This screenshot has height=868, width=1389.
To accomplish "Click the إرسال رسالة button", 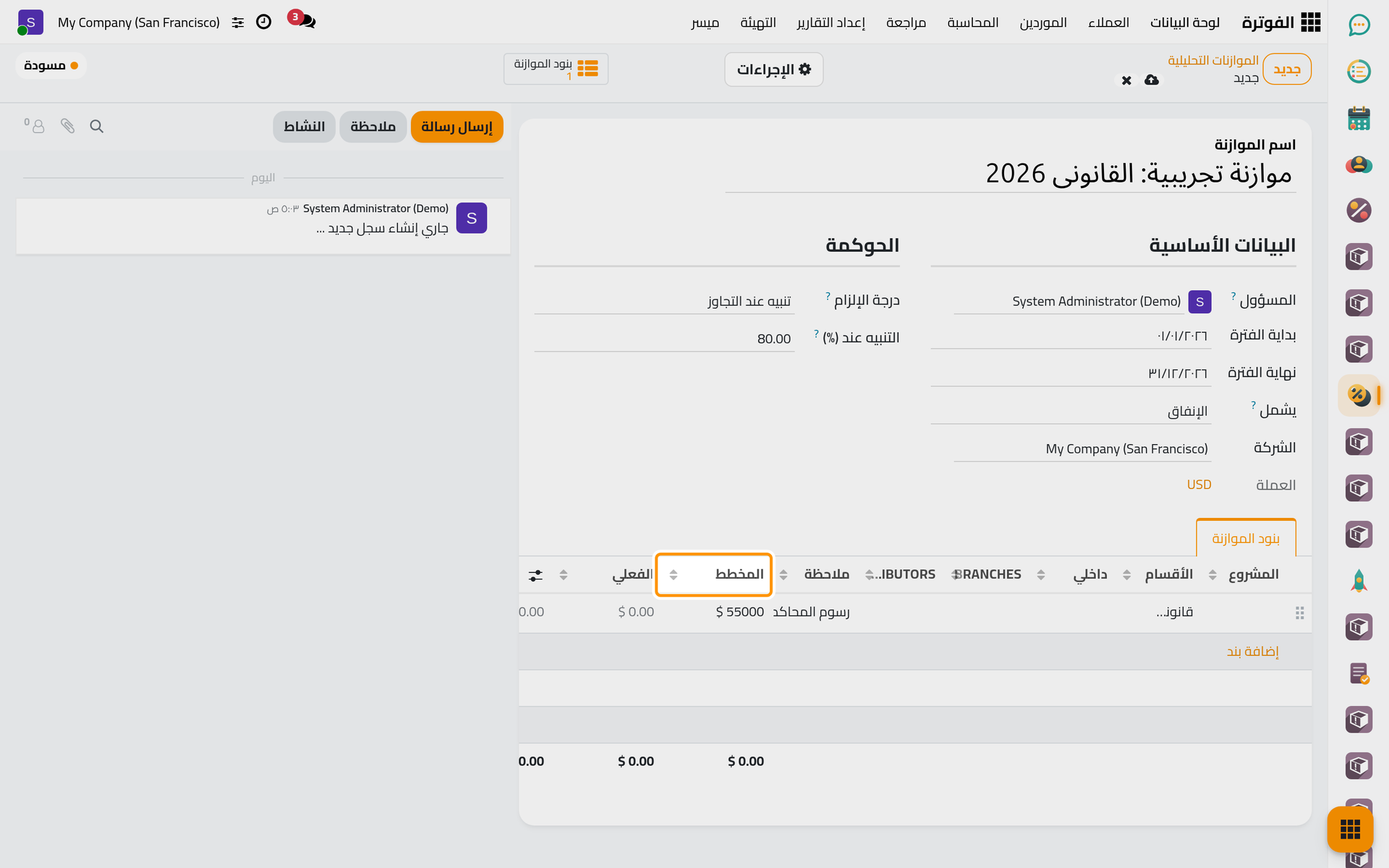I will [x=456, y=127].
